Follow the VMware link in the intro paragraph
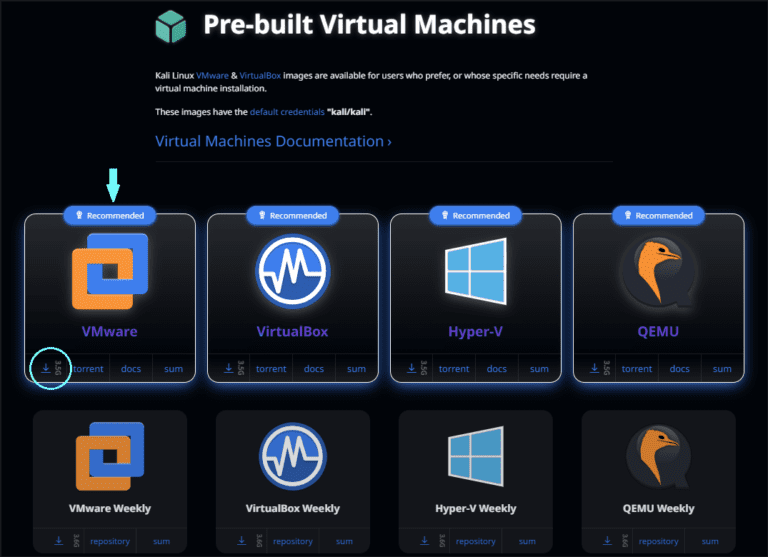This screenshot has height=557, width=768. click(x=212, y=75)
